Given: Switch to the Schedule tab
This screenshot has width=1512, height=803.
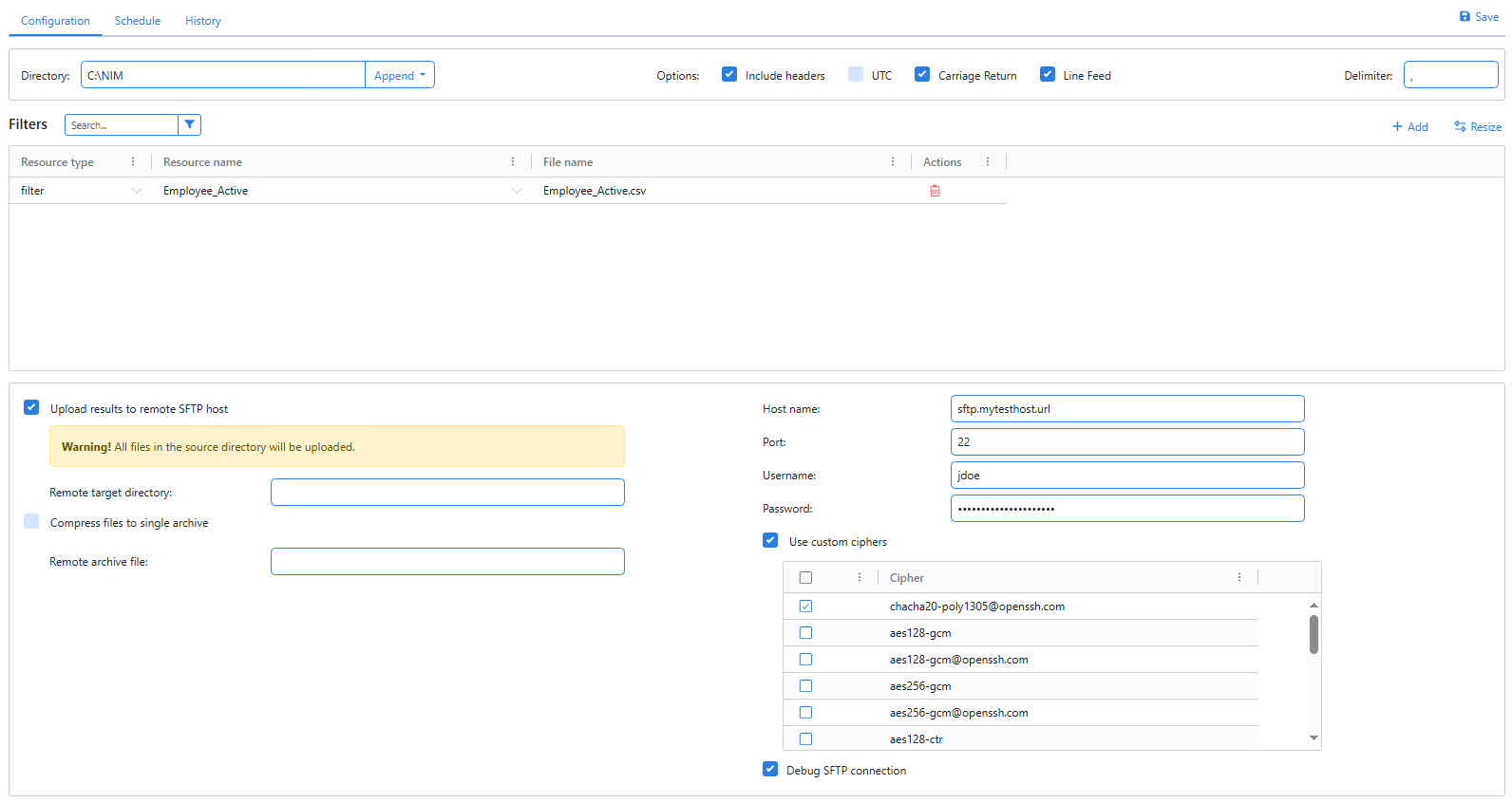Looking at the screenshot, I should click(138, 21).
